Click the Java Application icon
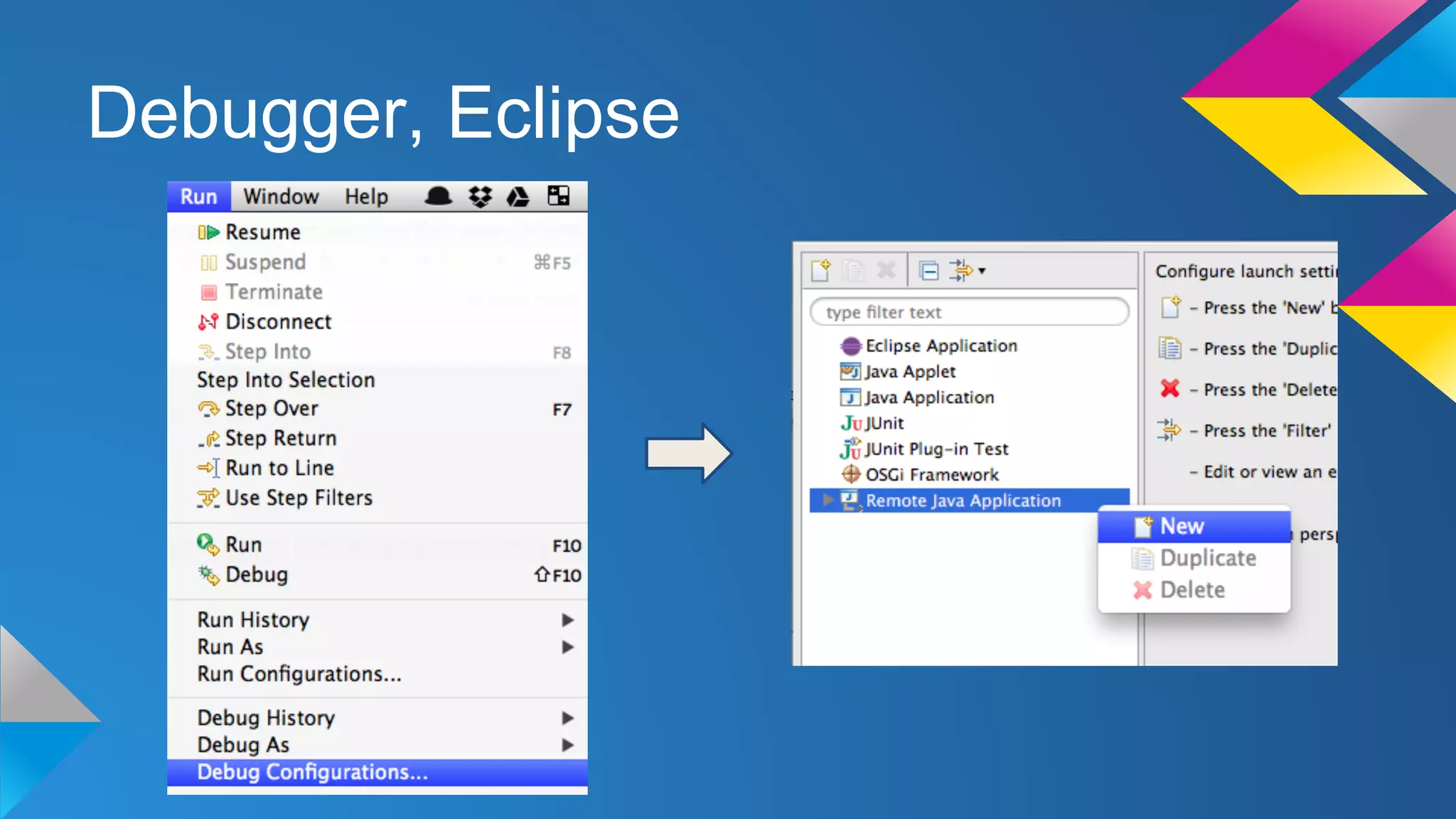 pos(850,397)
